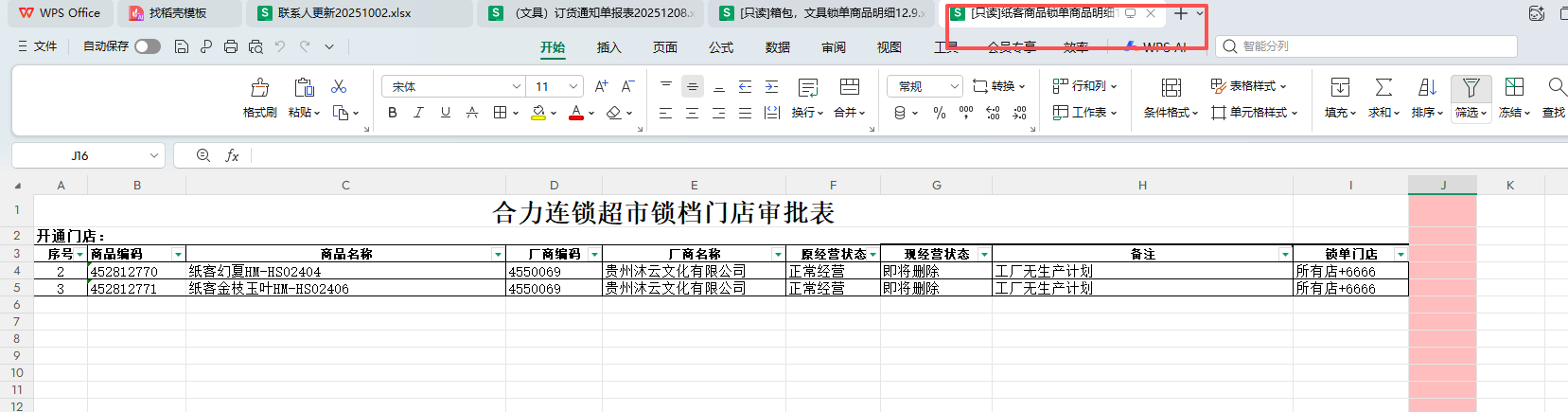Toggle Bold formatting
The height and width of the screenshot is (412, 1568).
(x=393, y=113)
